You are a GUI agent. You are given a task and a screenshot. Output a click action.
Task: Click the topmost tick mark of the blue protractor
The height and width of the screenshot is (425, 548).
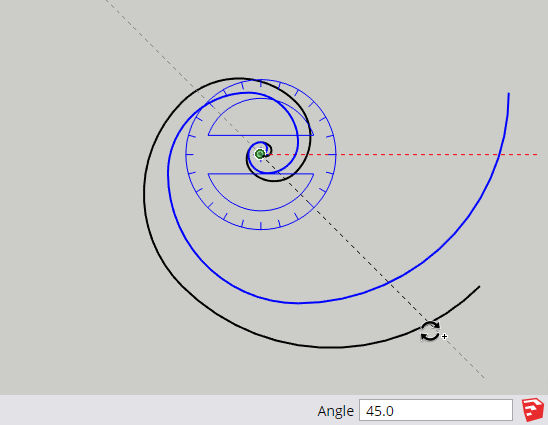(261, 83)
